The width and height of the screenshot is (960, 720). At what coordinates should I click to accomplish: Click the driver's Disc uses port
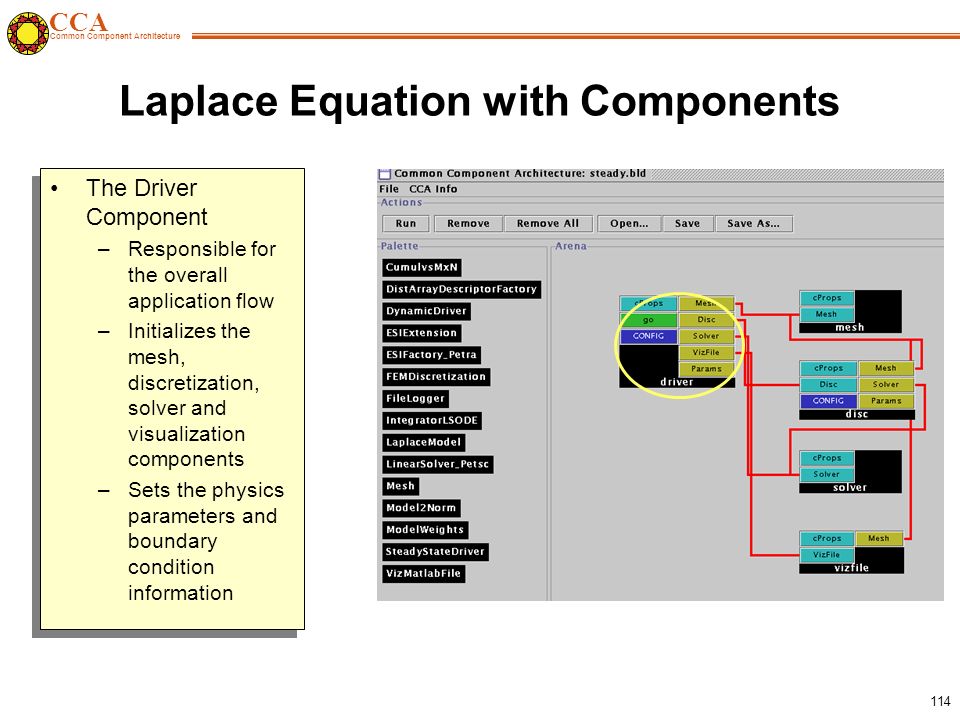[706, 320]
